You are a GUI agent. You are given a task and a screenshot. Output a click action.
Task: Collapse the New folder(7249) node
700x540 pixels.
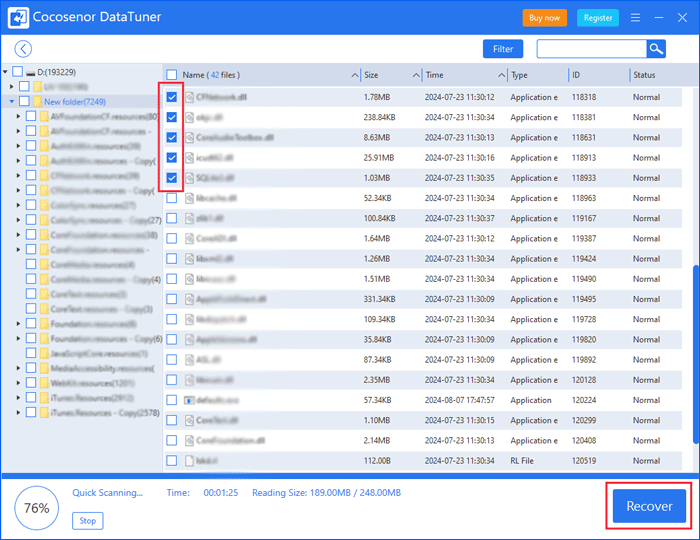point(12,102)
